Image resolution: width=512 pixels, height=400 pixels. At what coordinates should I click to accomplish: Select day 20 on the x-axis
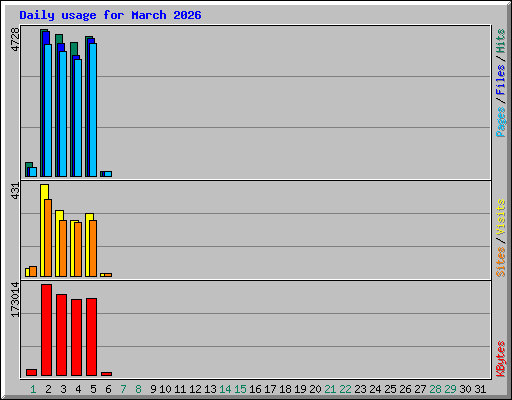coord(315,389)
